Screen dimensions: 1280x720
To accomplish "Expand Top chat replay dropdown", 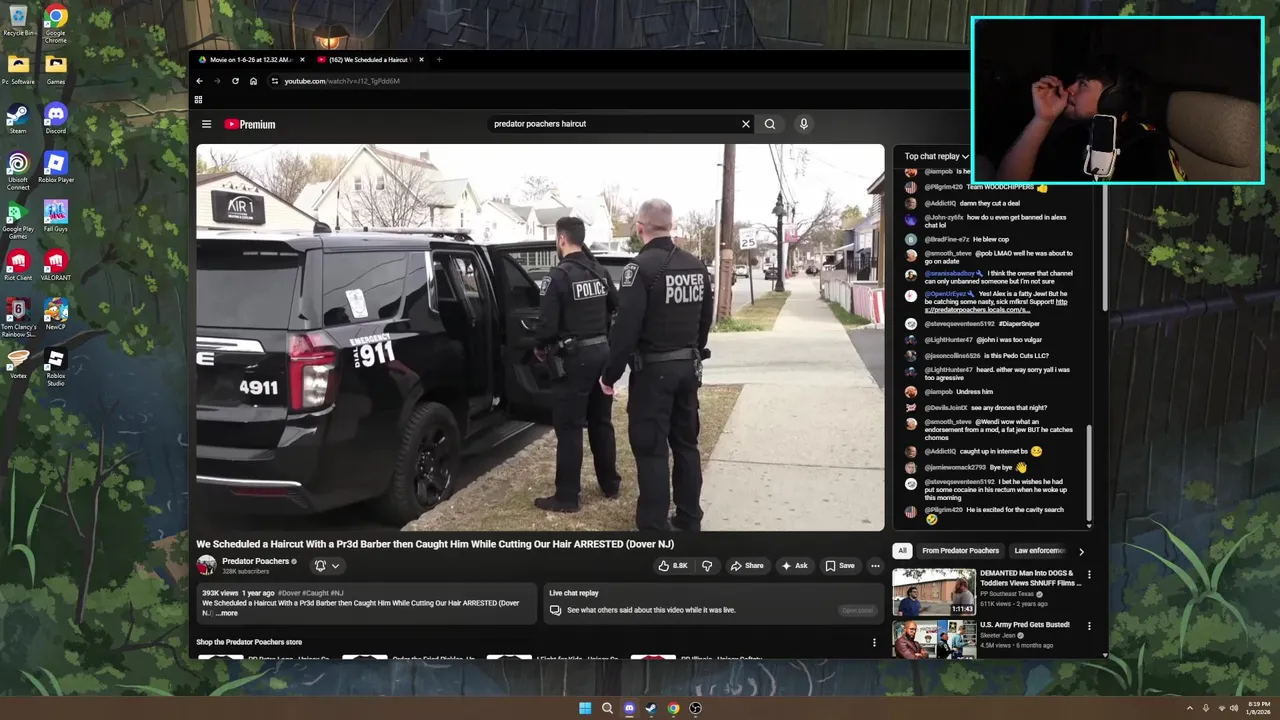I will tap(937, 156).
